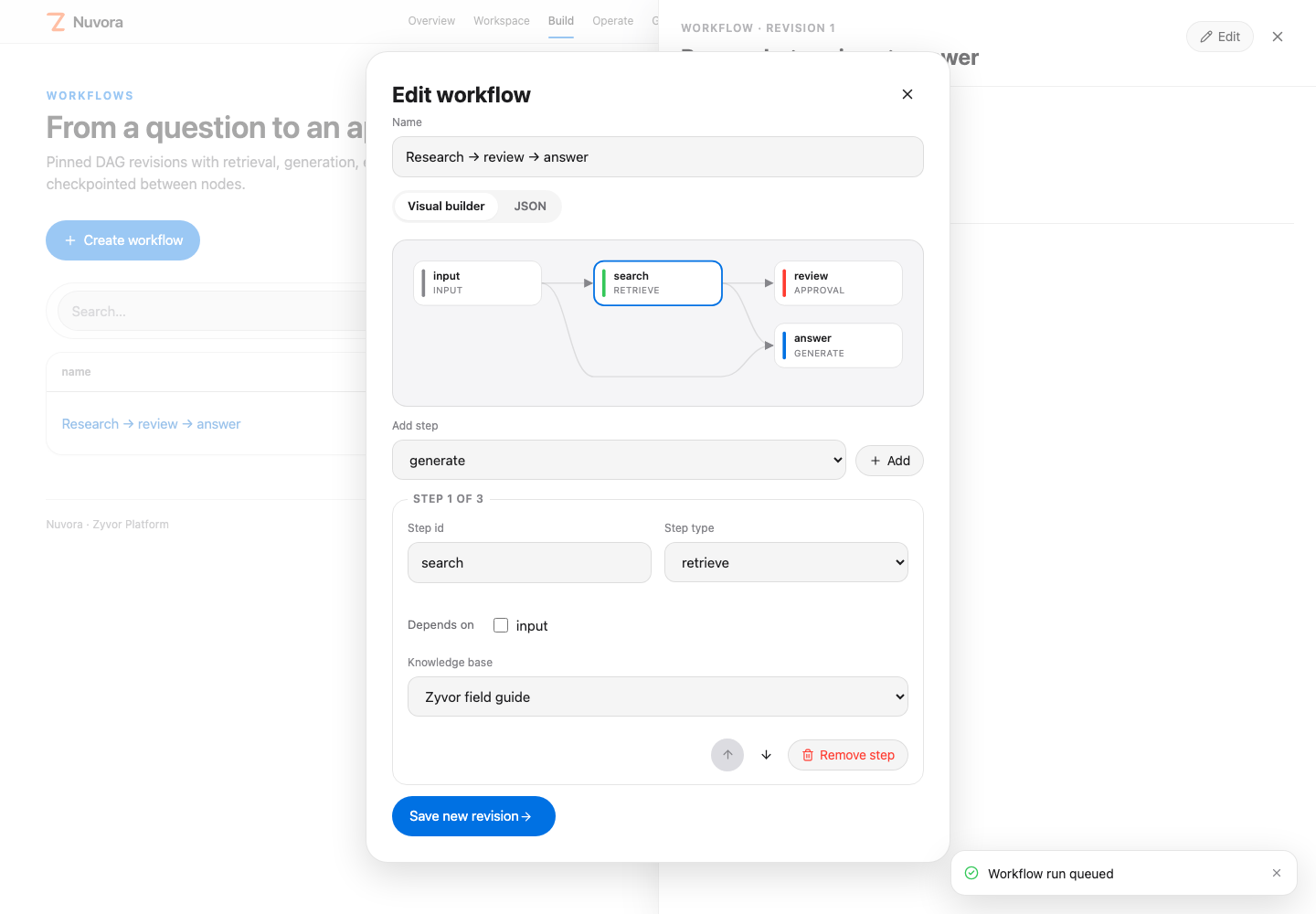Select the input node in the graph
1316x914 pixels.
(x=477, y=283)
